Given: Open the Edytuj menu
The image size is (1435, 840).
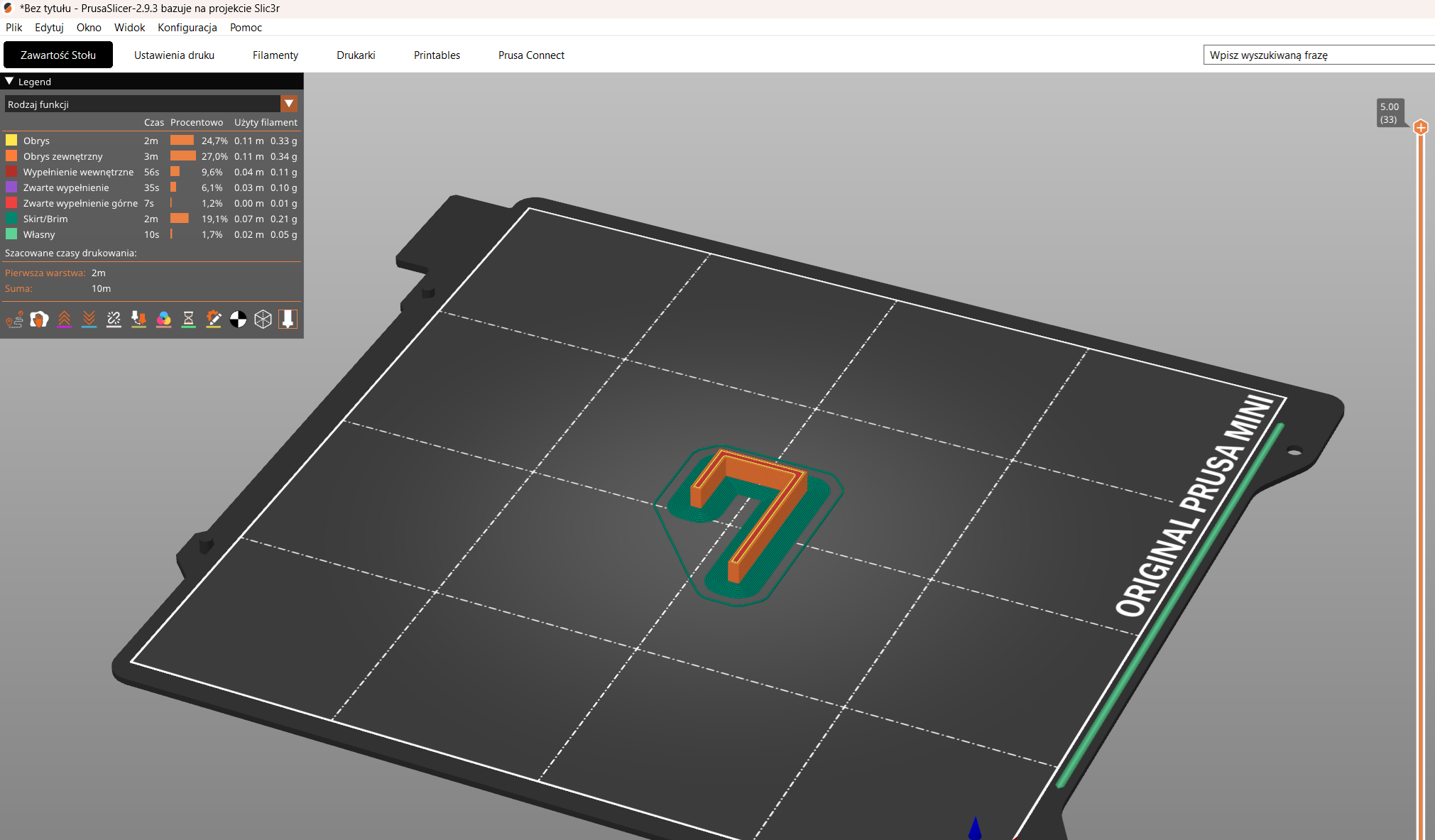Looking at the screenshot, I should 49,28.
